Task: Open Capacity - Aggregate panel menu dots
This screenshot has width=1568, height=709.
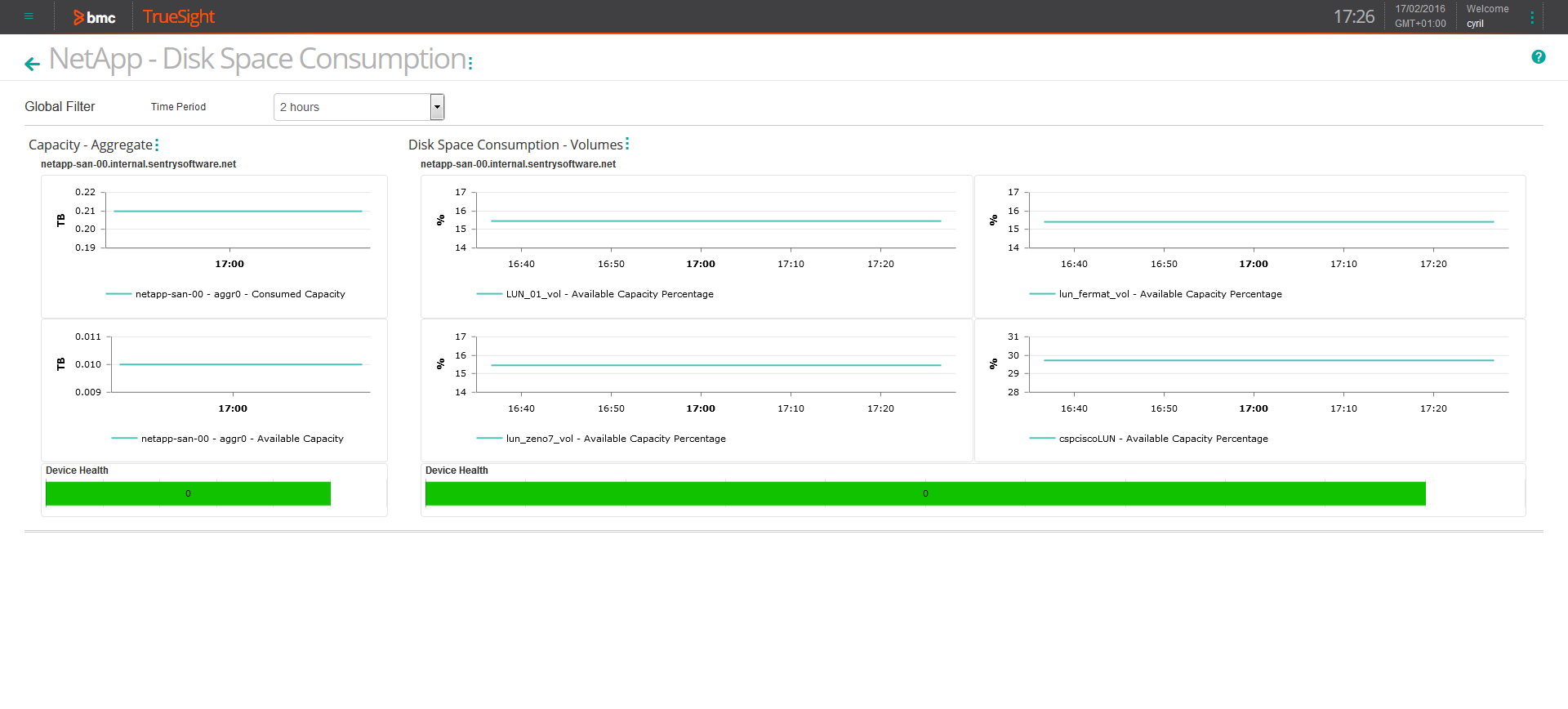Action: 157,145
